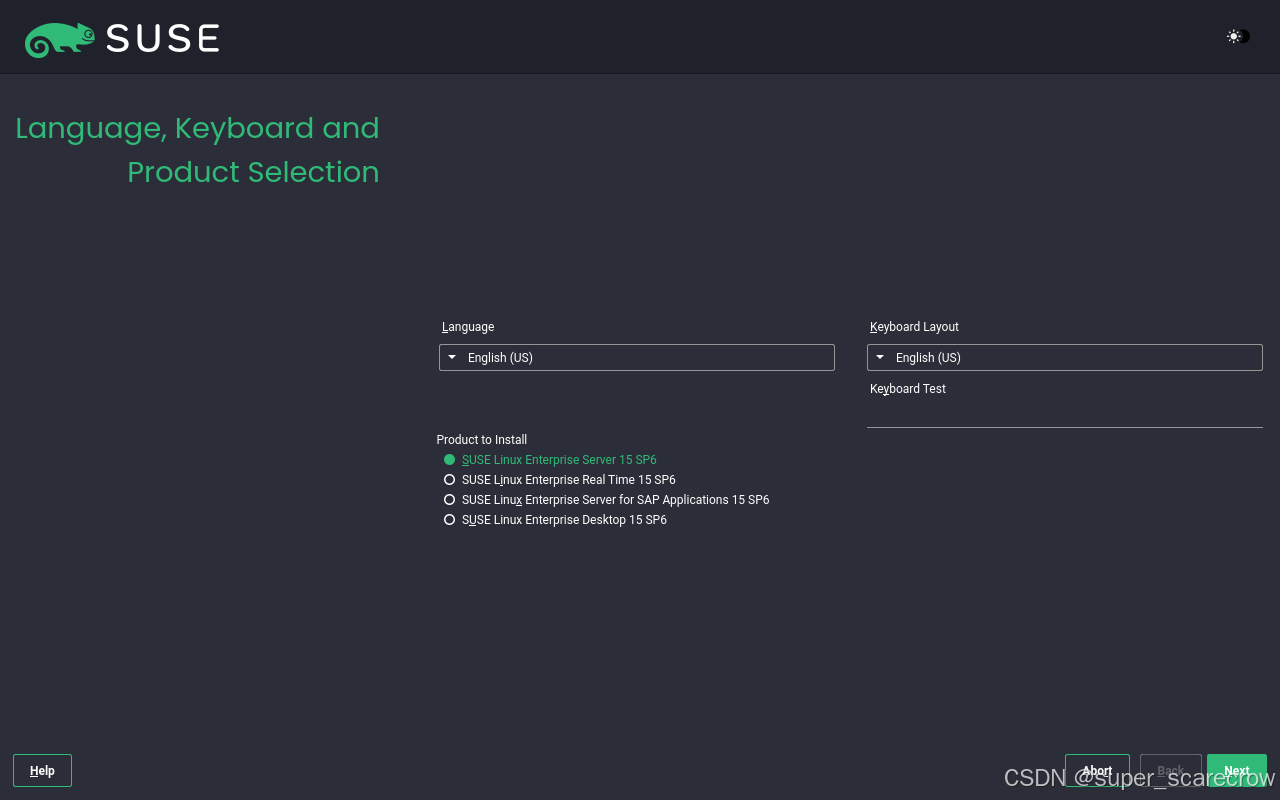Screen dimensions: 1280x800
Task: Click the Keyboard Layout label
Action: pos(914,327)
